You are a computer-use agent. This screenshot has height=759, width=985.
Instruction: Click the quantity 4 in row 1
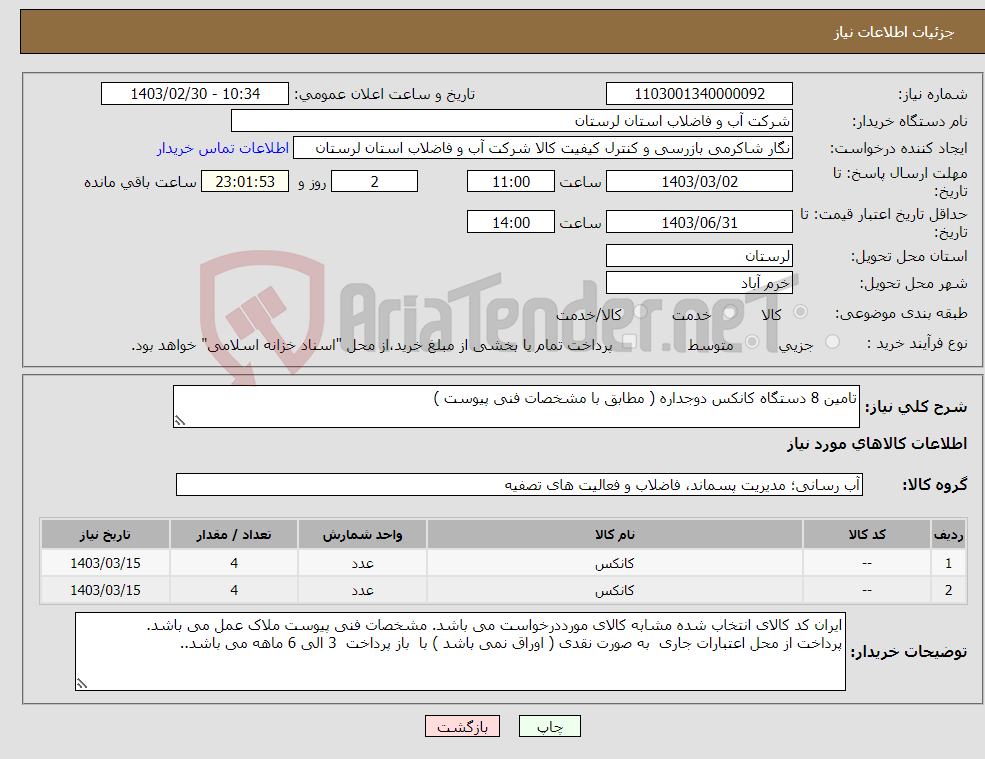(234, 563)
